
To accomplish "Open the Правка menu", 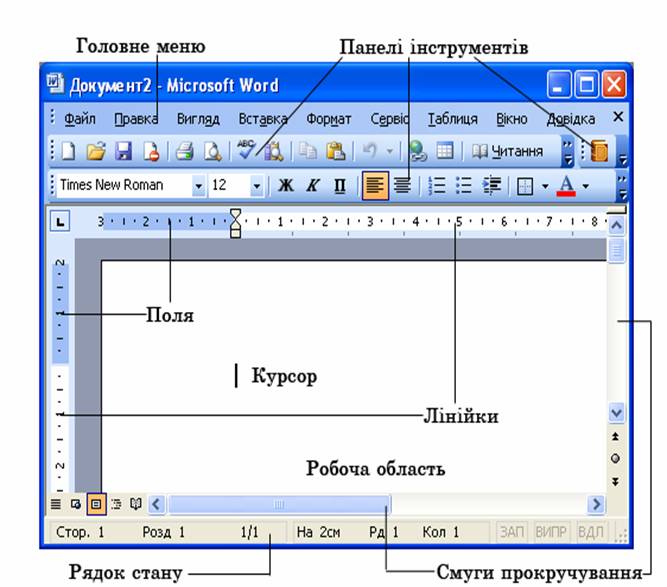I will (x=136, y=119).
